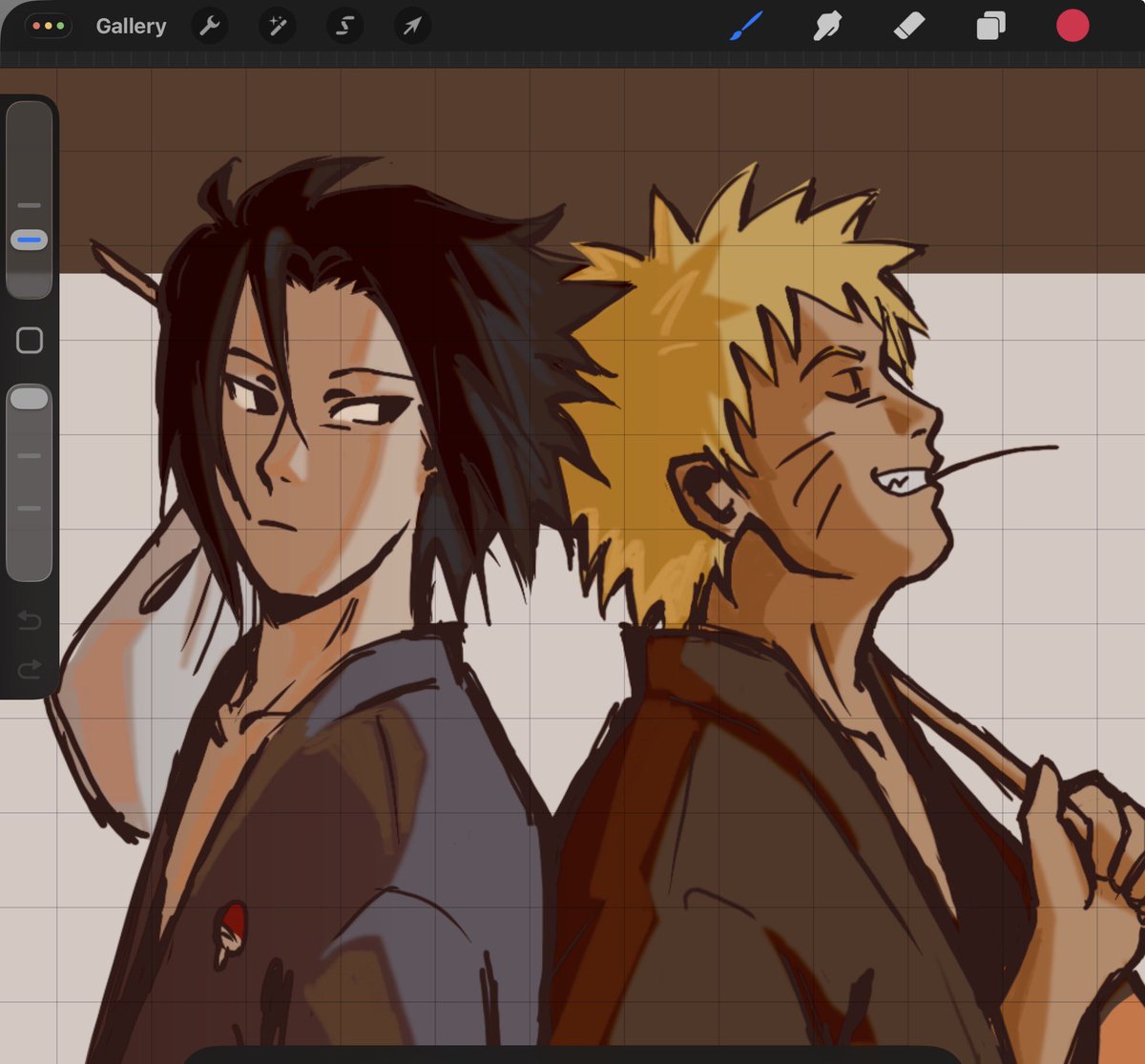Viewport: 1145px width, 1064px height.
Task: Tap the square modify button on sidebar
Action: coord(30,340)
